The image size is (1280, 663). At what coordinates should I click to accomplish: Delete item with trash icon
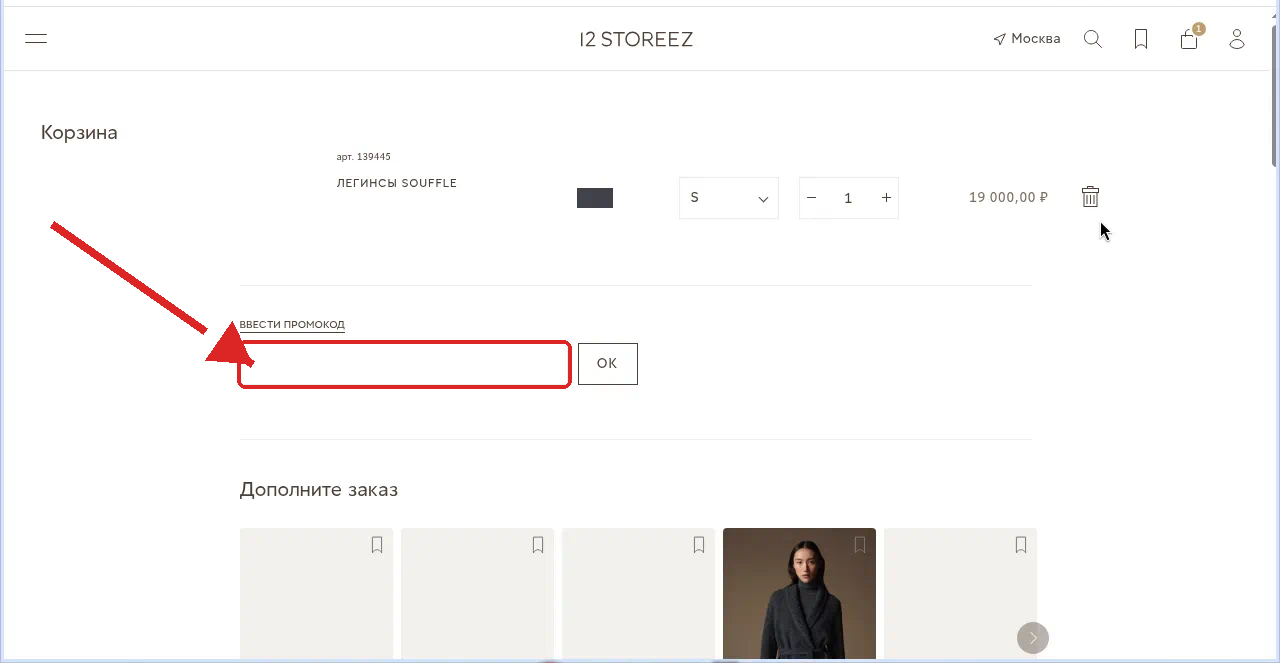point(1090,197)
